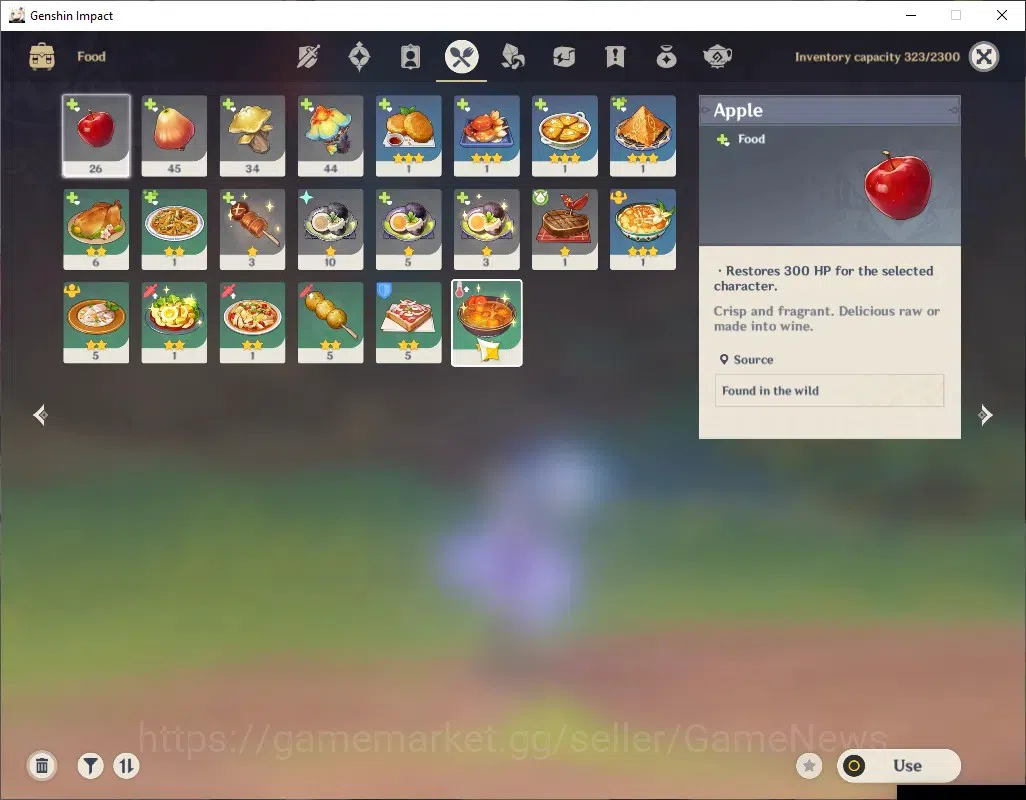1026x800 pixels.
Task: Go to previous inventory category with left arrow
Action: pyautogui.click(x=41, y=415)
